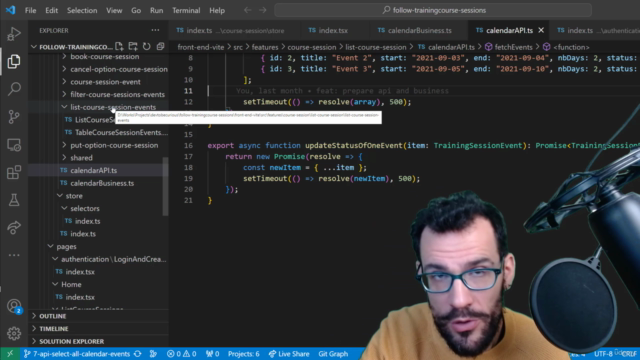Go back in navigation history
Viewport: 640px width, 360px height.
pos(247,10)
